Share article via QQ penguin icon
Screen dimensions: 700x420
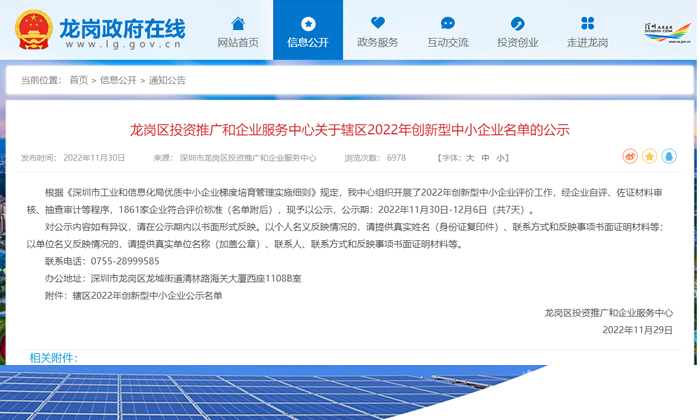click(668, 157)
